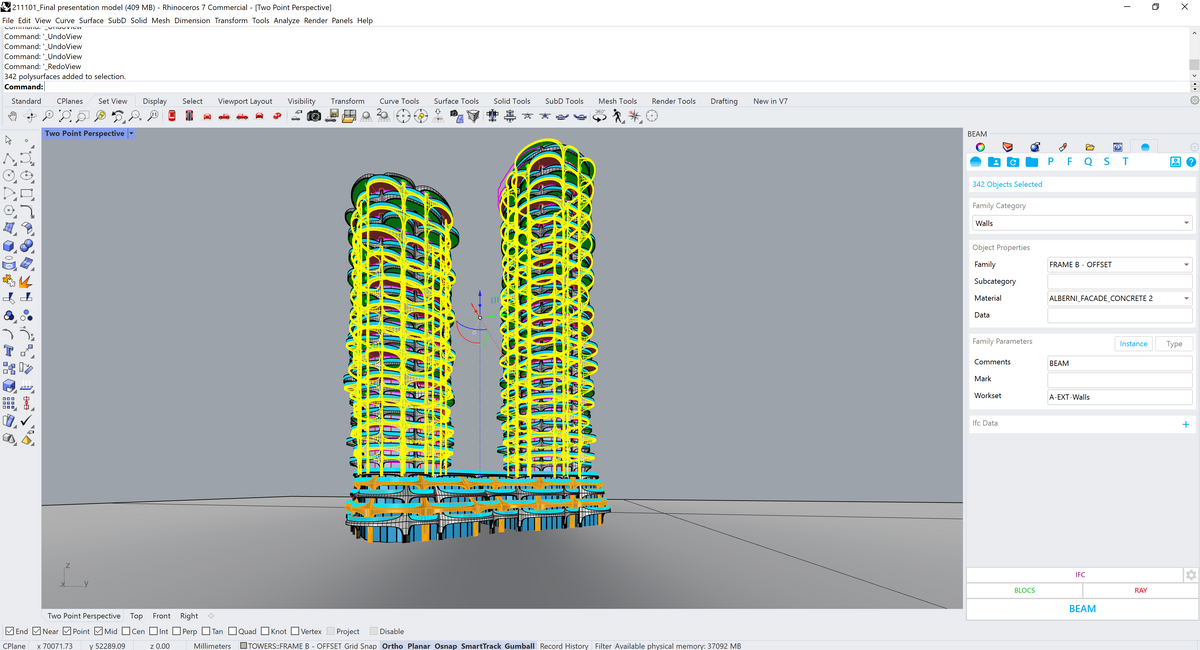
Task: Click the blue help question mark icon
Action: [1190, 162]
